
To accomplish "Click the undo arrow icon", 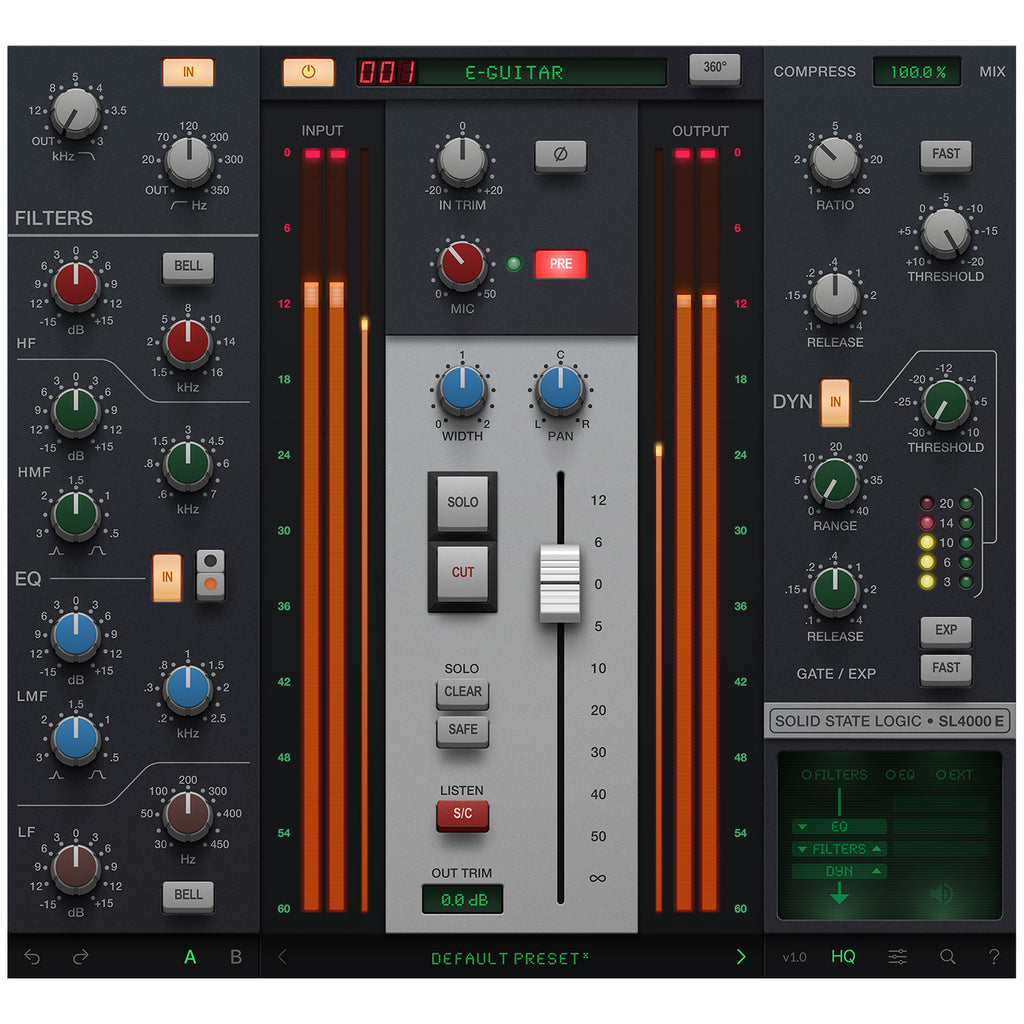I will click(x=32, y=957).
